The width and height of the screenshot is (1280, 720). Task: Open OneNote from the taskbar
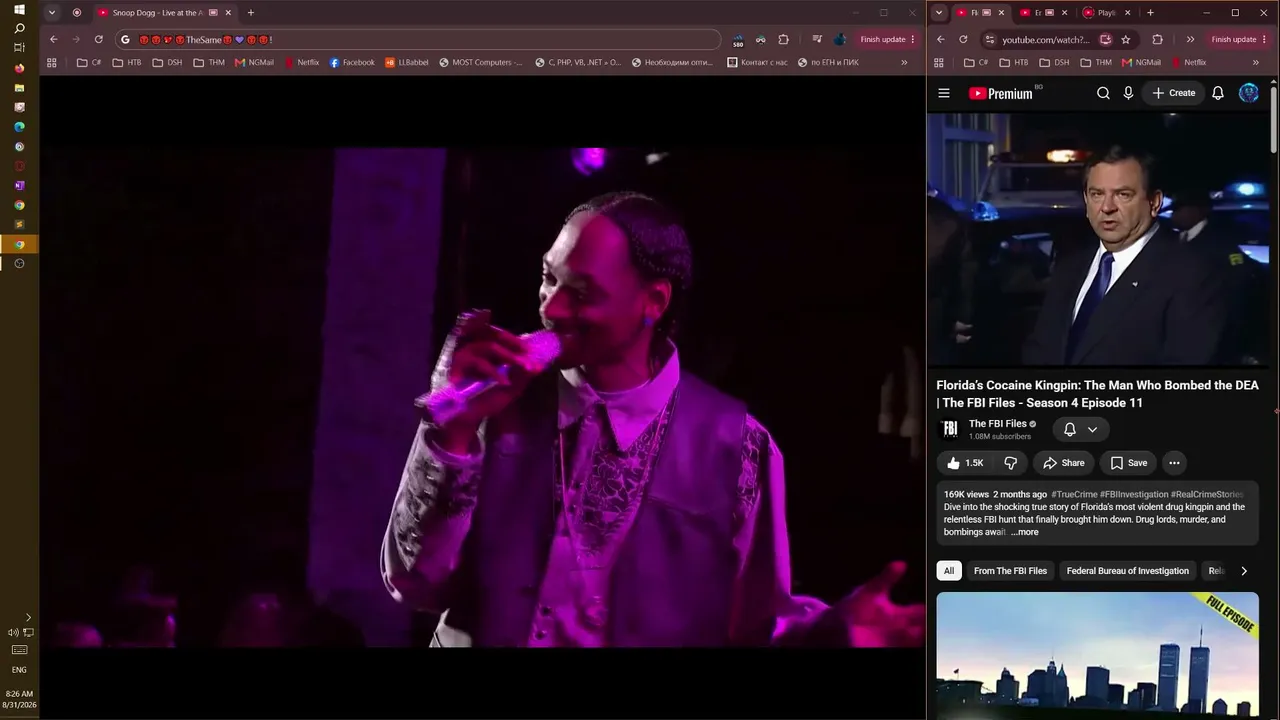click(x=19, y=186)
